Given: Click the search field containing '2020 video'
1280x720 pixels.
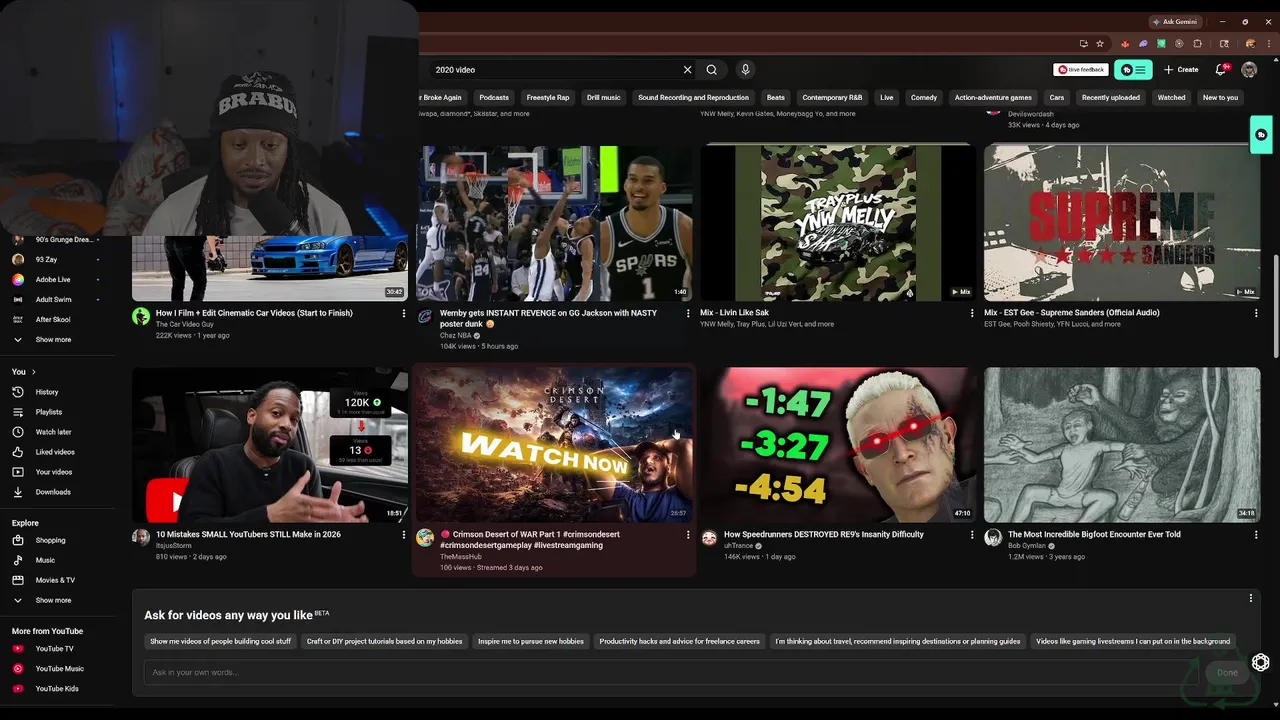Looking at the screenshot, I should 555,70.
